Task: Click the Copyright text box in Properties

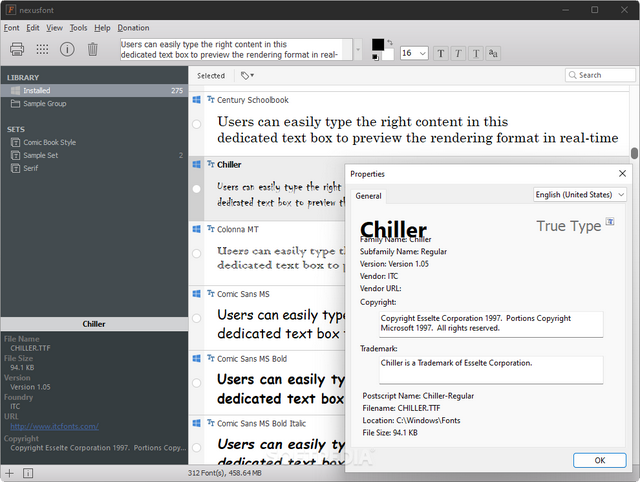Action: tap(491, 324)
